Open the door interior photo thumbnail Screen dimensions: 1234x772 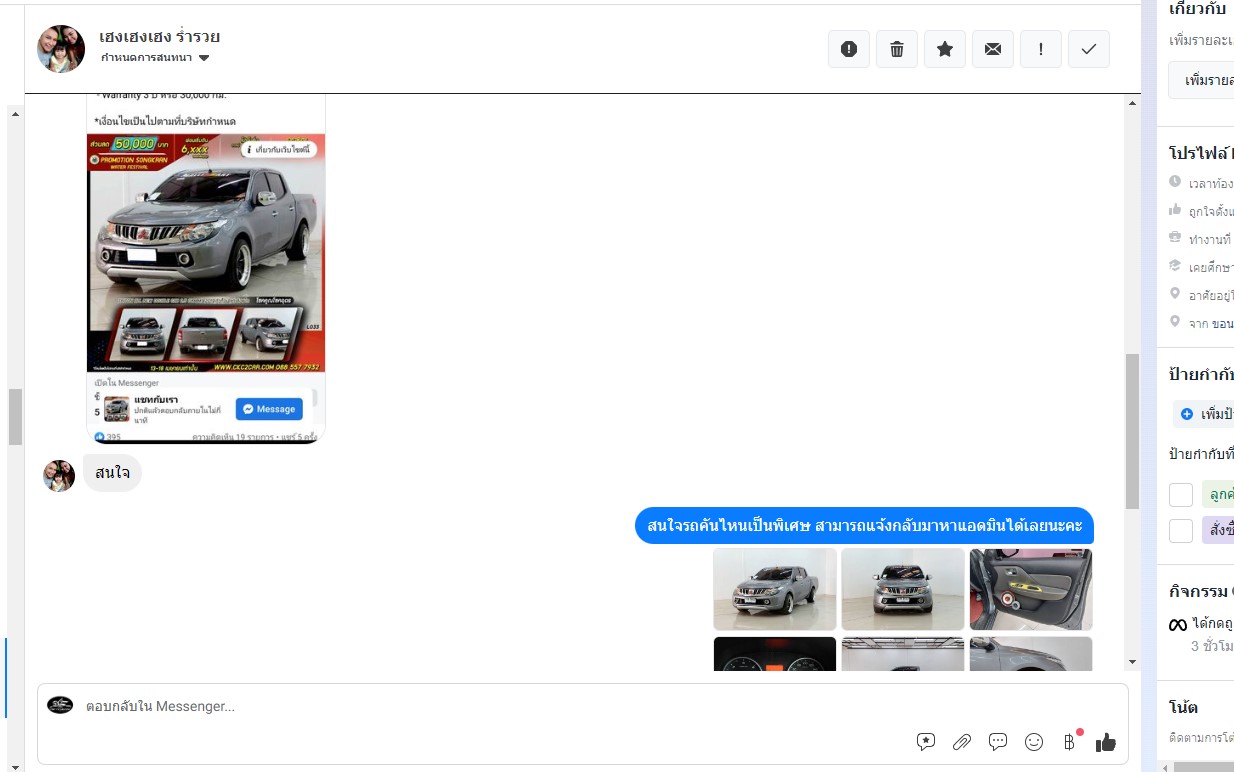1030,589
